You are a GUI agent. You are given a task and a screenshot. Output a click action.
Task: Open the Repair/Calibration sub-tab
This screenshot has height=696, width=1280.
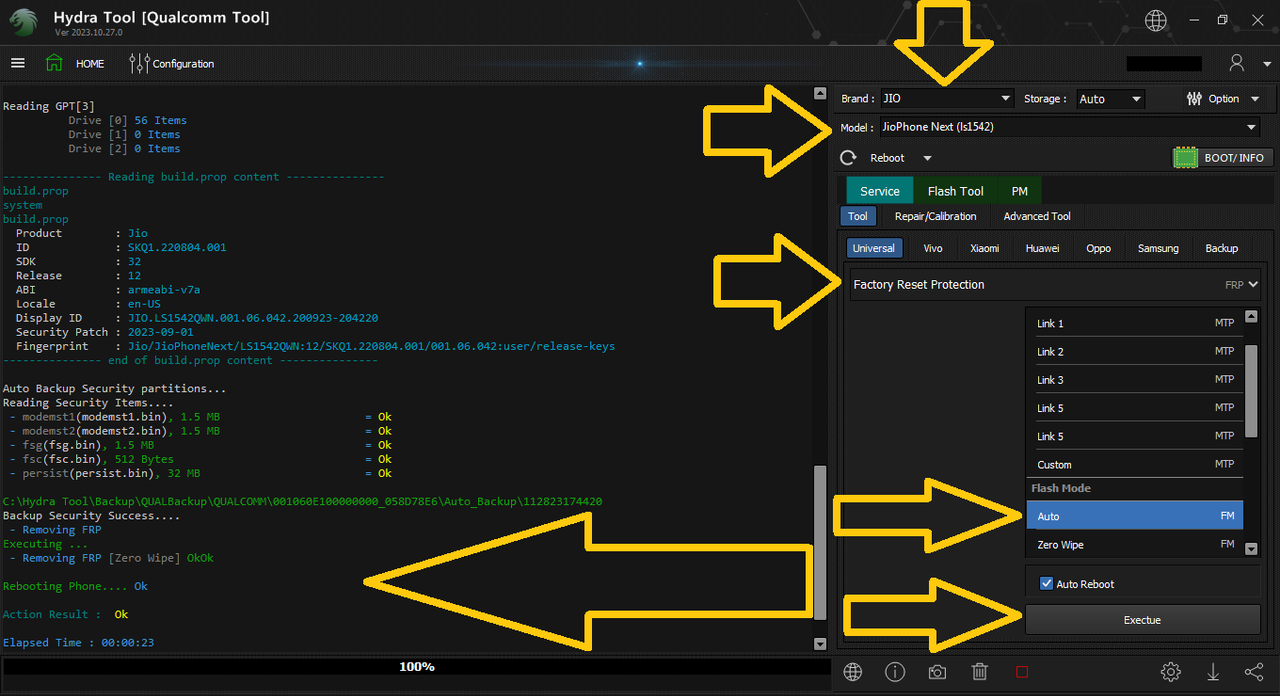[933, 216]
